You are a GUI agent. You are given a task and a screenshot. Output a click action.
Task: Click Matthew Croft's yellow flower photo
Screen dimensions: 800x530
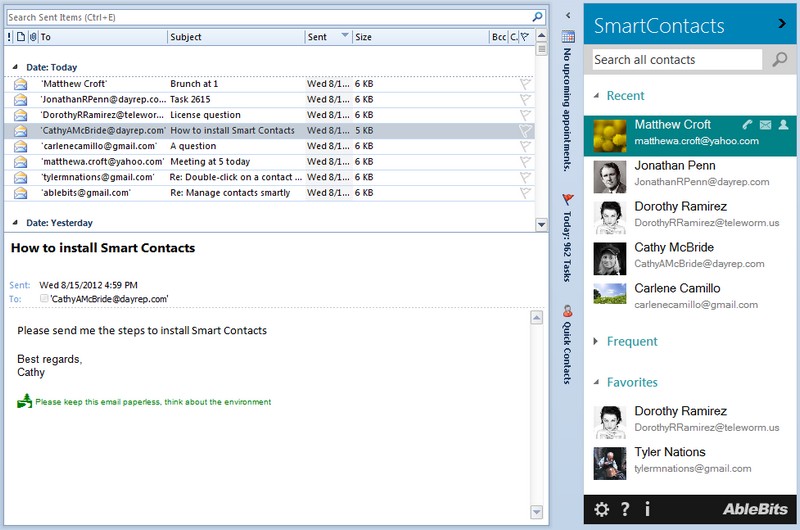coord(610,136)
